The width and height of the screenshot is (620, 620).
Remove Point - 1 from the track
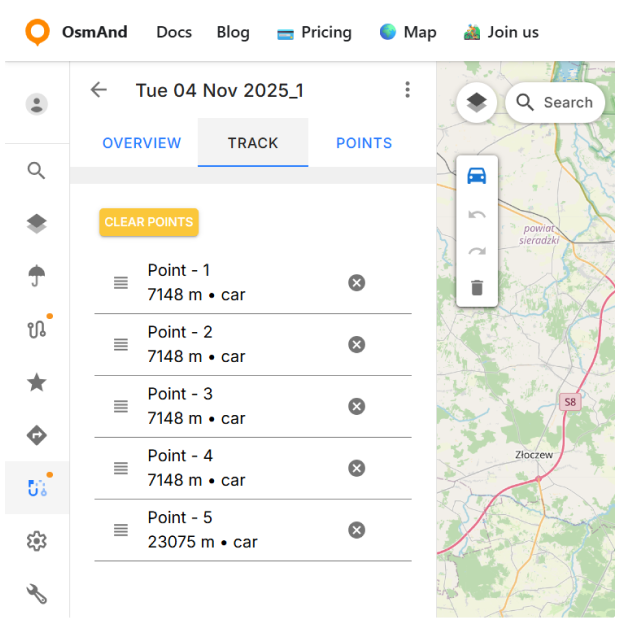coord(356,283)
